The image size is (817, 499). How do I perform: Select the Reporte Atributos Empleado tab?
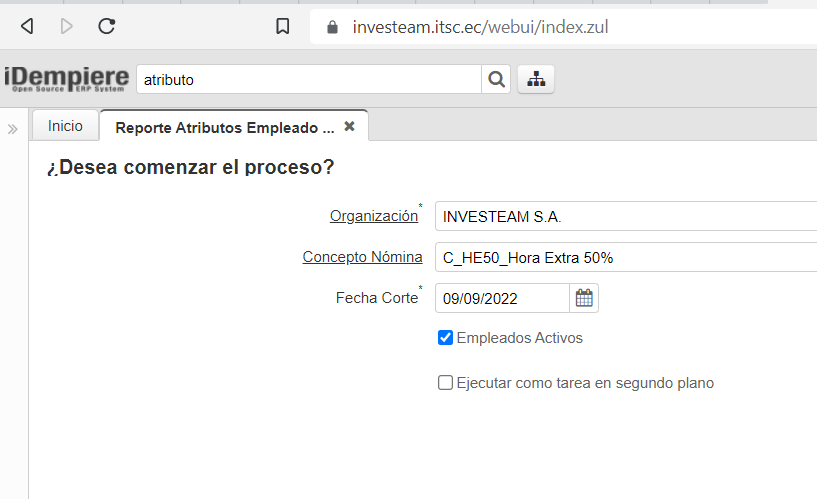click(x=224, y=127)
